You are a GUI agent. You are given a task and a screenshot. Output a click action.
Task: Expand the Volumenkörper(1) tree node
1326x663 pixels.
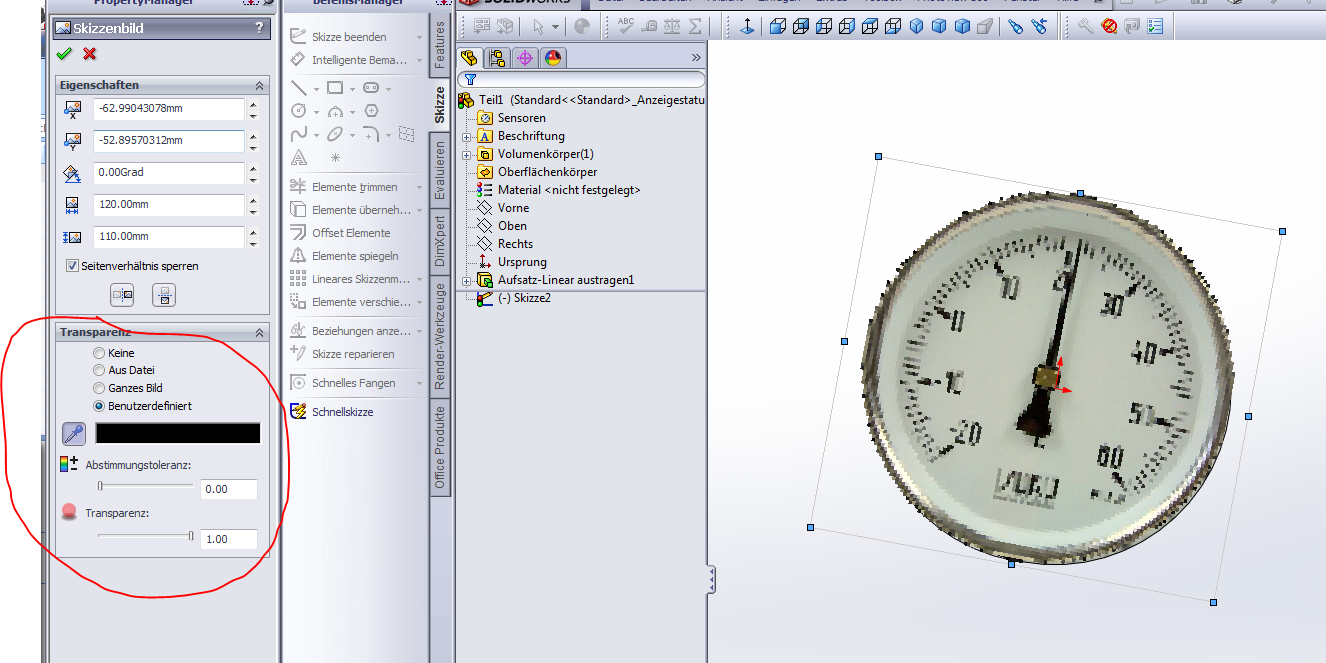466,154
